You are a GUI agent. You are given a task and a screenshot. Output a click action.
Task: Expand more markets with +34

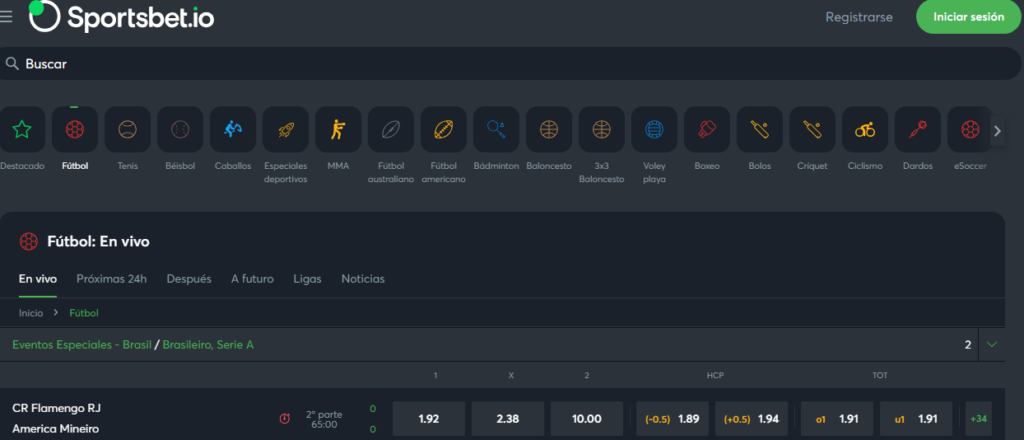[978, 418]
